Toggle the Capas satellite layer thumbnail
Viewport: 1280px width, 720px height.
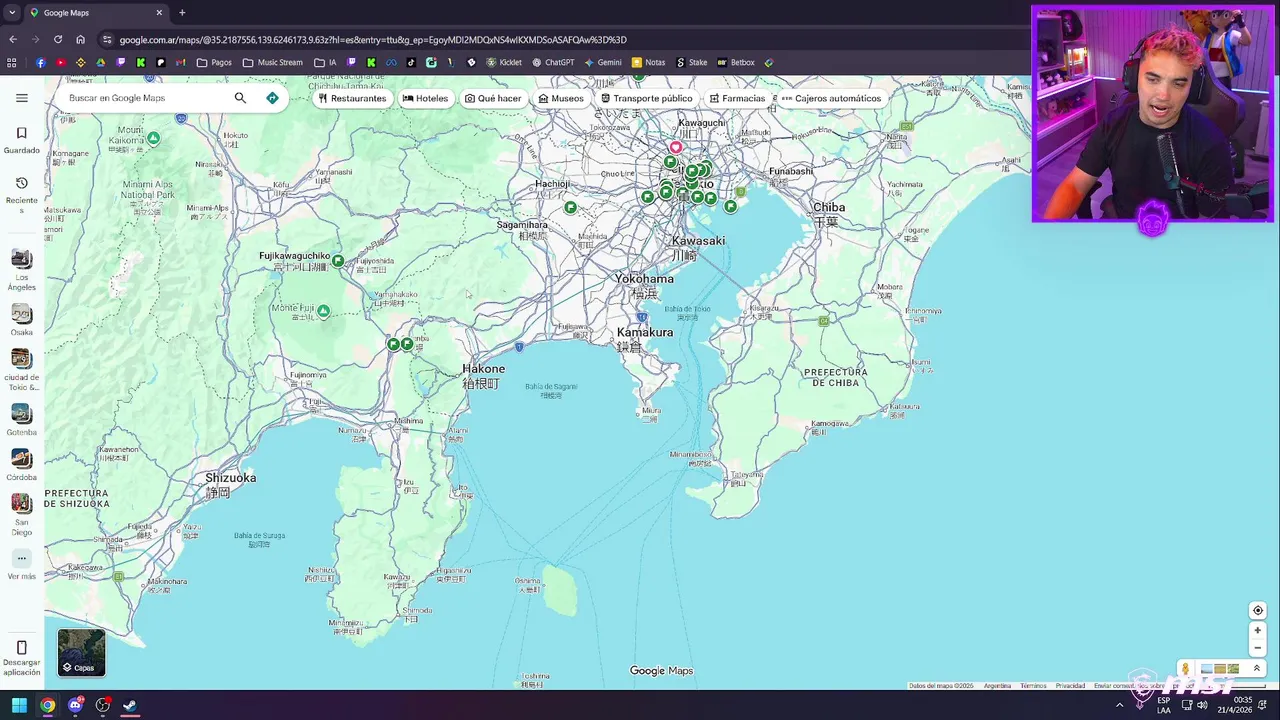tap(81, 652)
